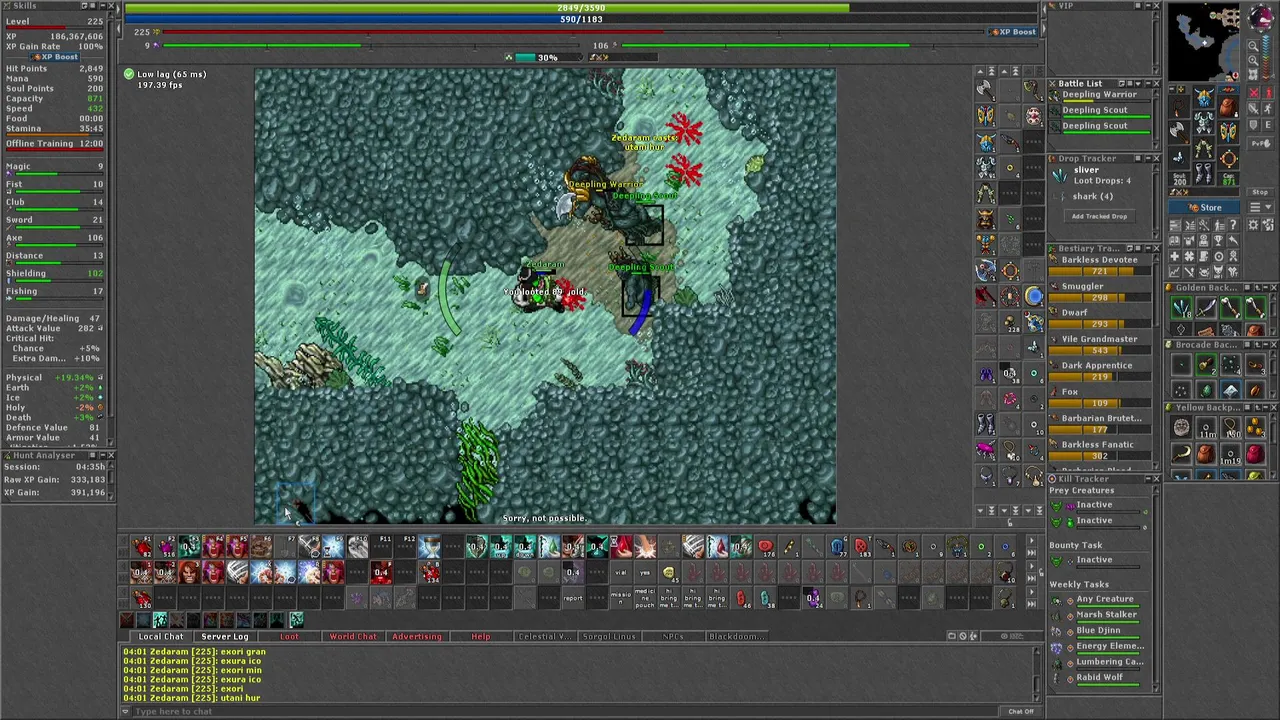The height and width of the screenshot is (720, 1280).
Task: Click the Magic skill row
Action: pyautogui.click(x=55, y=168)
